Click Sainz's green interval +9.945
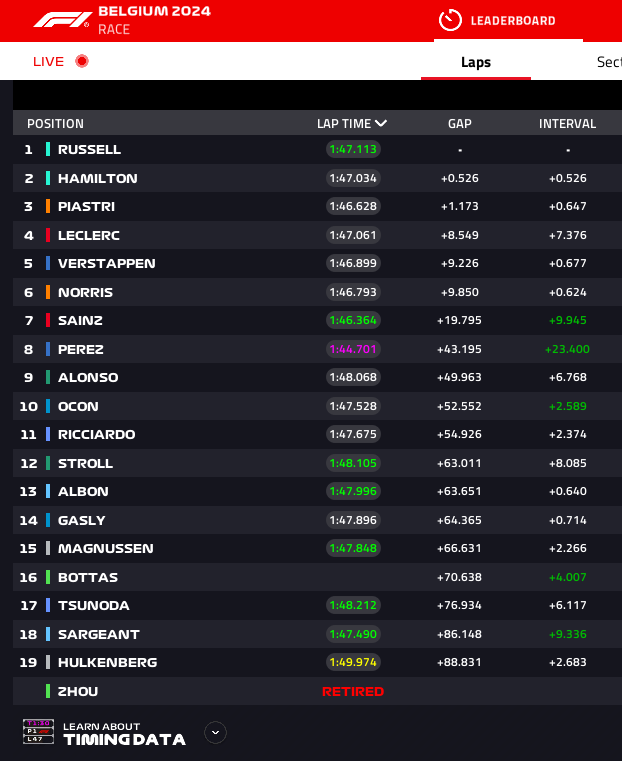The height and width of the screenshot is (761, 622). [x=567, y=320]
